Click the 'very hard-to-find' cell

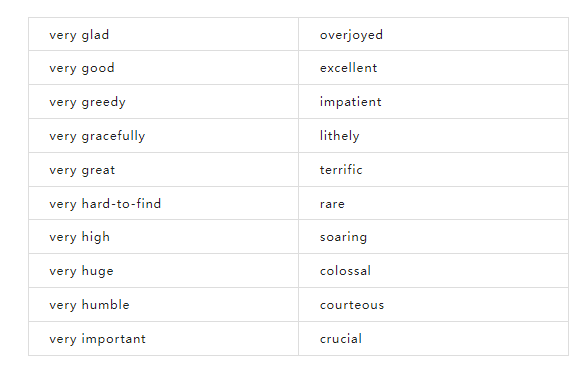click(163, 203)
